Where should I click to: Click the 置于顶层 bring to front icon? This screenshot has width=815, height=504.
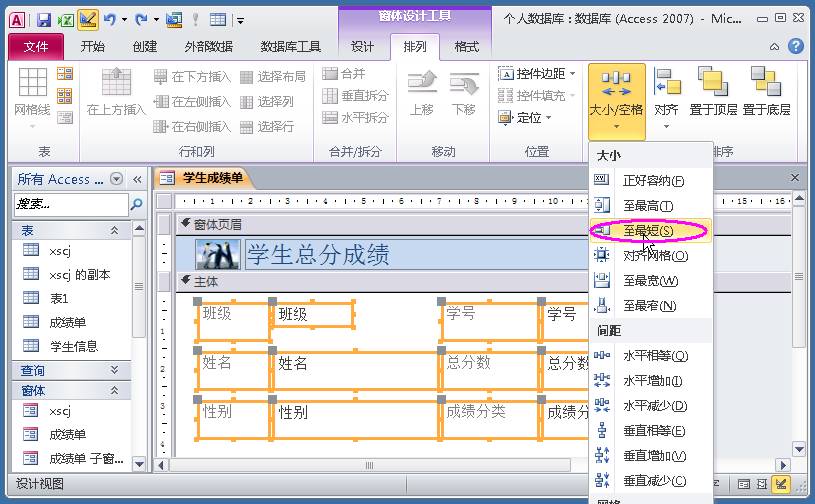(713, 91)
